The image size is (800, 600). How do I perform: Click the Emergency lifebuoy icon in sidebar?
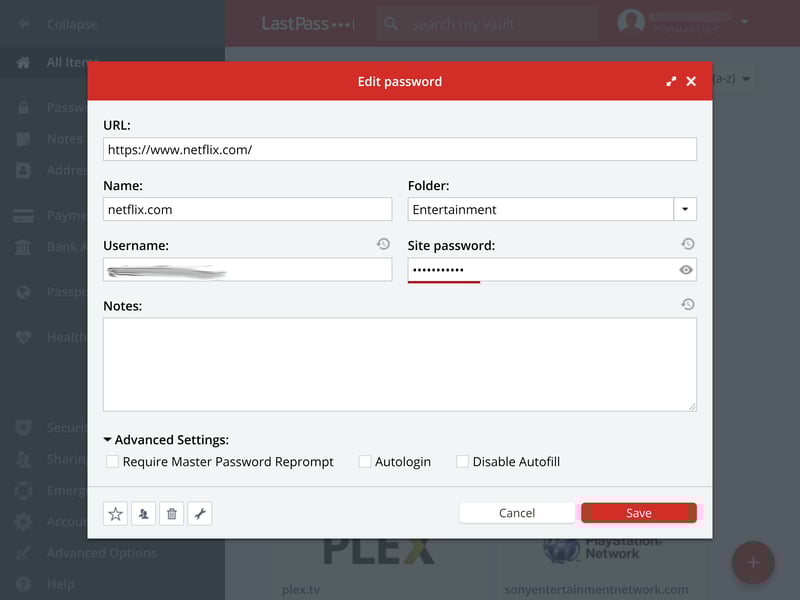click(23, 491)
